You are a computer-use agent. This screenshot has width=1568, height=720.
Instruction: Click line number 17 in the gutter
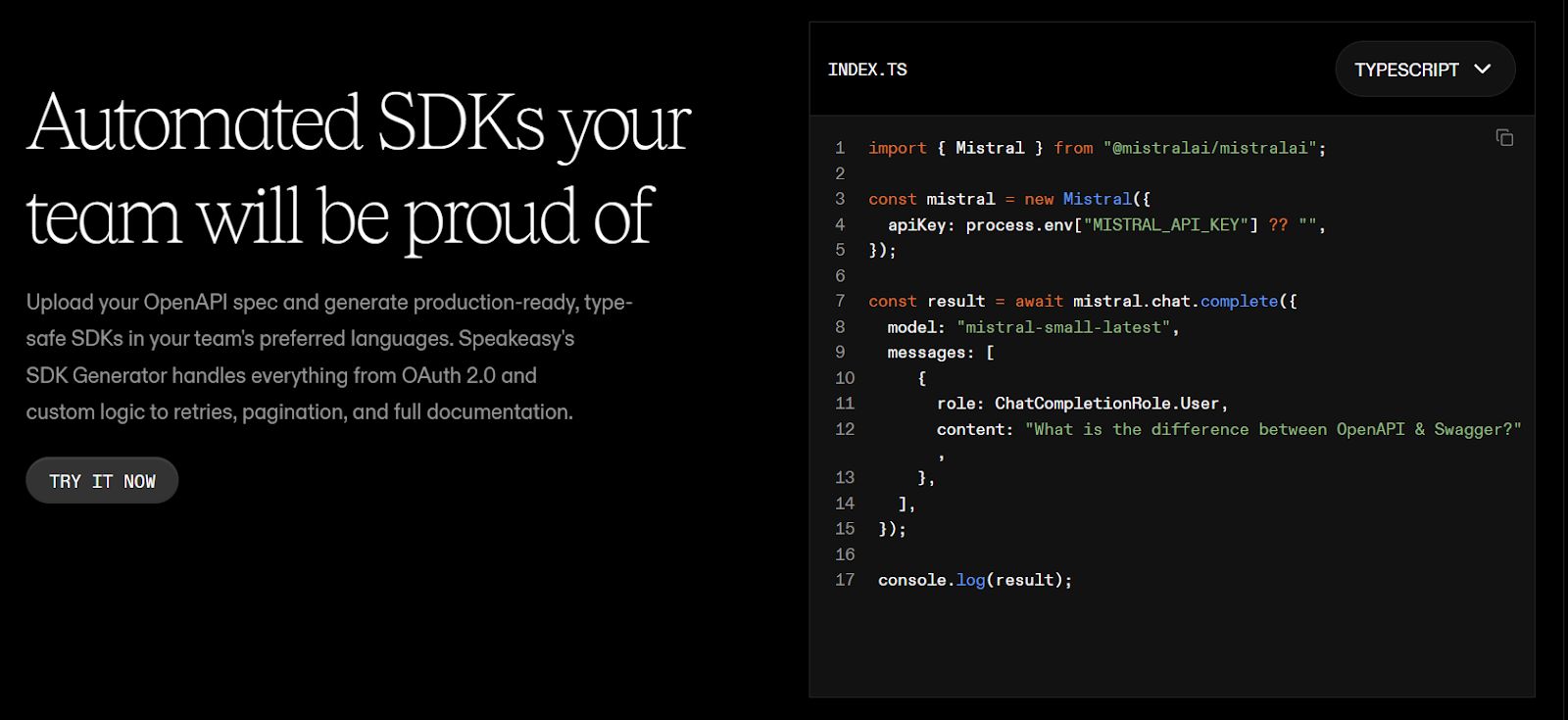845,580
